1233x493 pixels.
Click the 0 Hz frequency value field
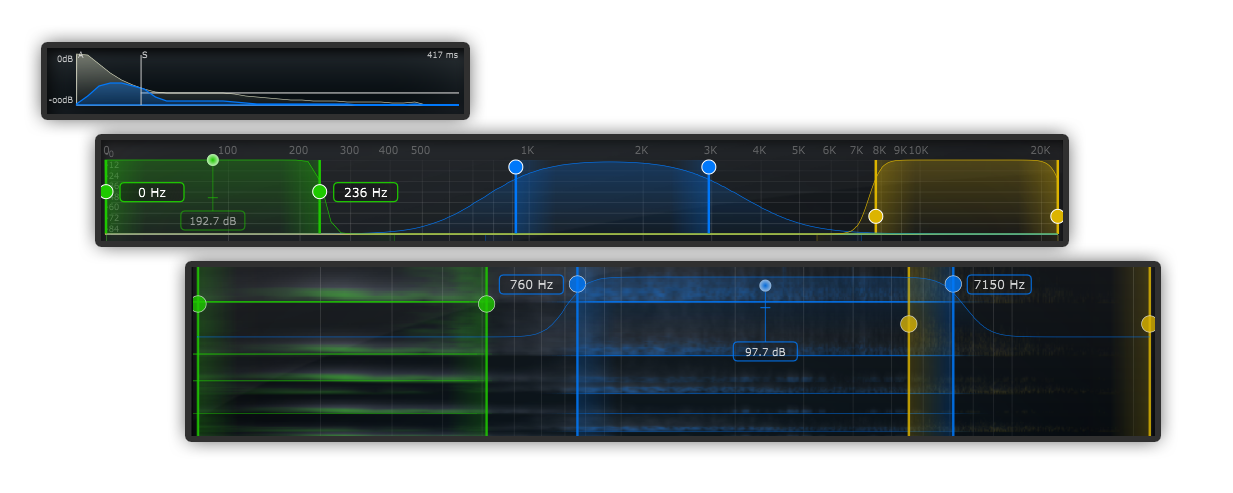point(152,192)
